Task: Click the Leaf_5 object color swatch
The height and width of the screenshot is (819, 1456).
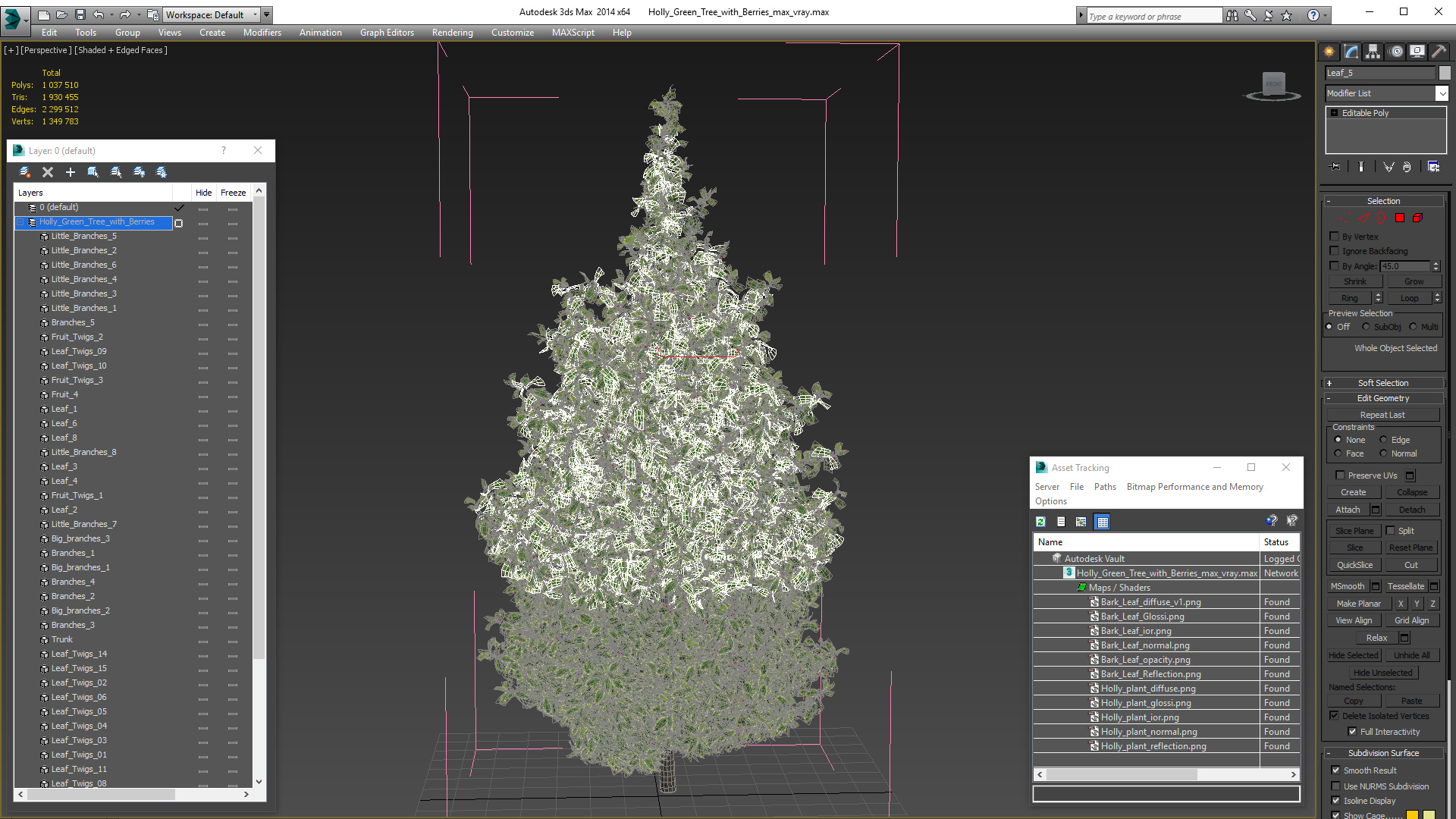Action: click(x=1445, y=73)
